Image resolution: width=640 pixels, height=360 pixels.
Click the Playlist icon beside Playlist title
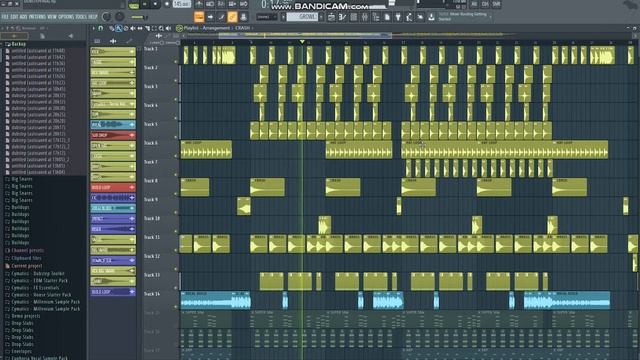179,28
